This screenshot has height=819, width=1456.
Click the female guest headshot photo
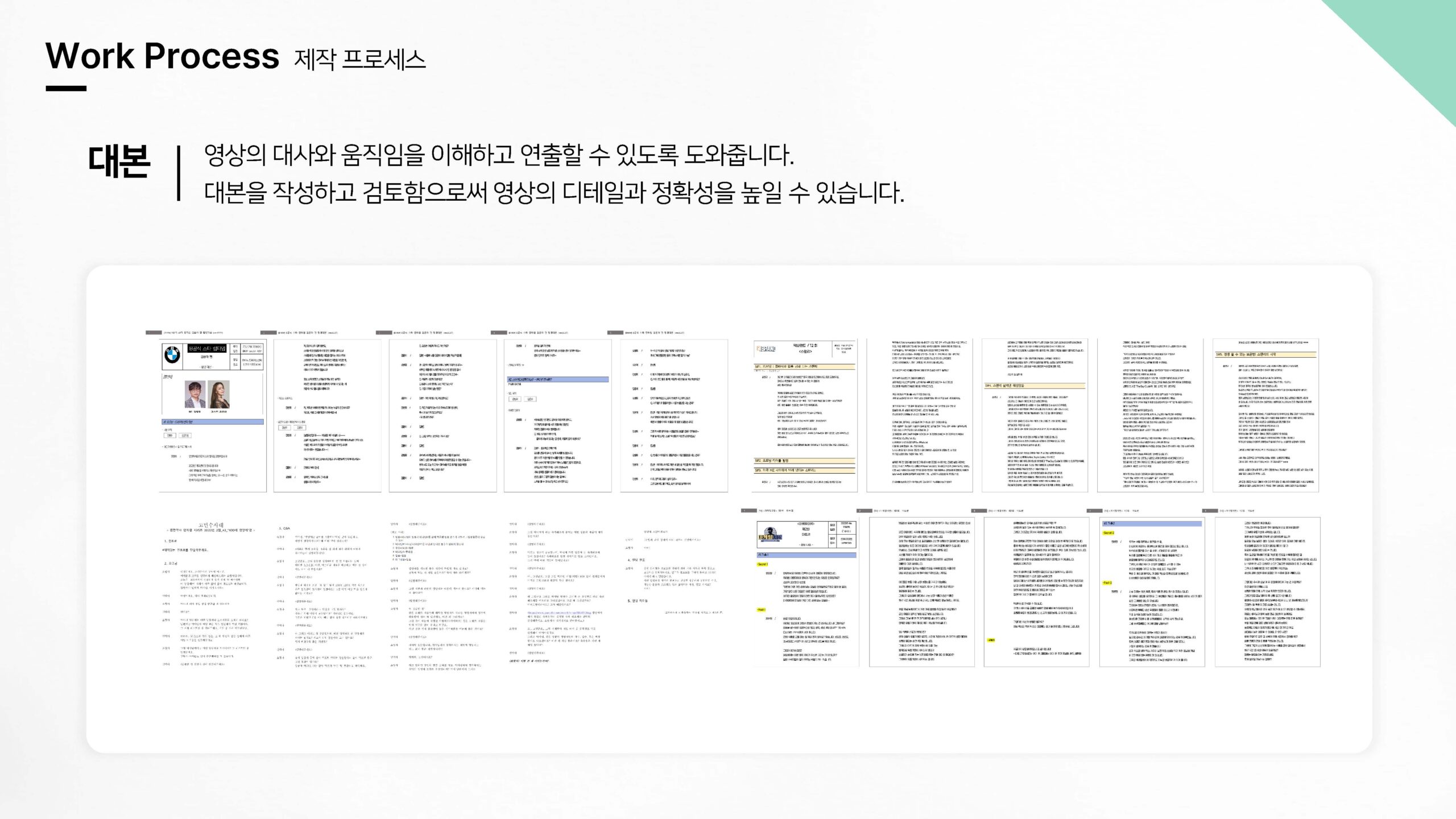(219, 394)
